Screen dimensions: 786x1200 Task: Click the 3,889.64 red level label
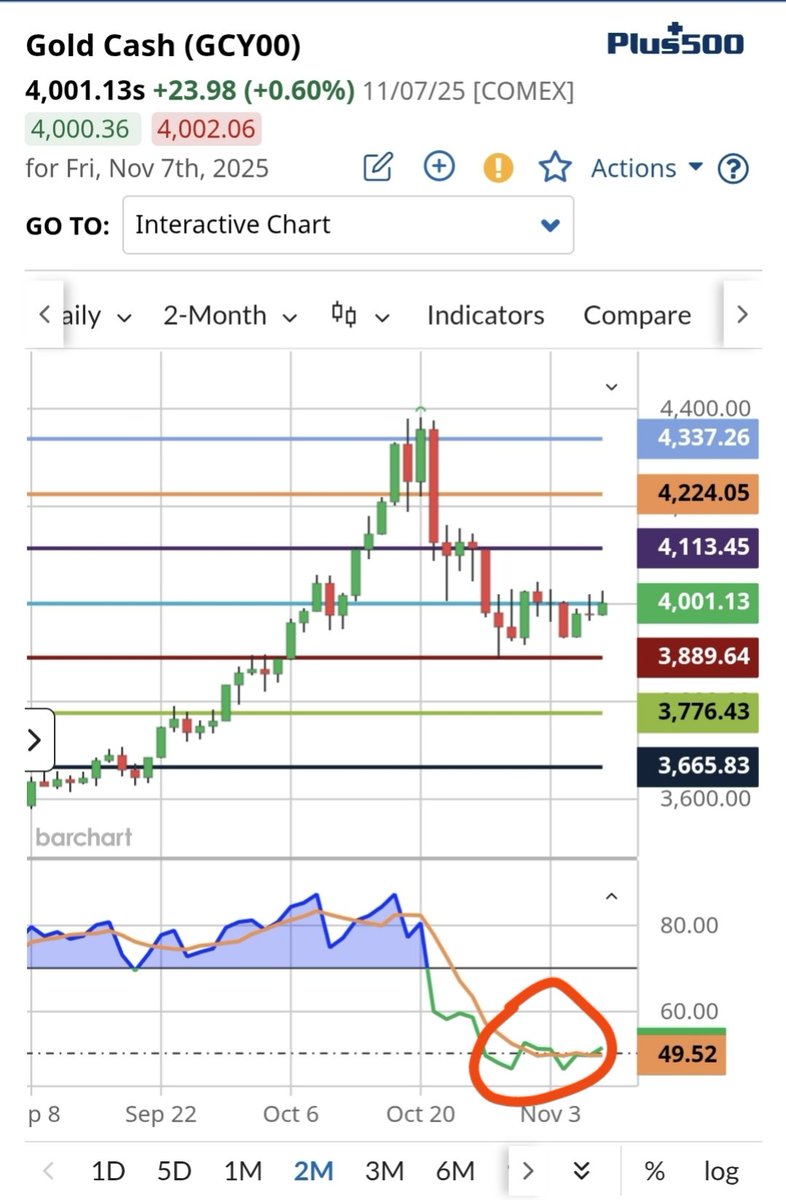(x=697, y=657)
